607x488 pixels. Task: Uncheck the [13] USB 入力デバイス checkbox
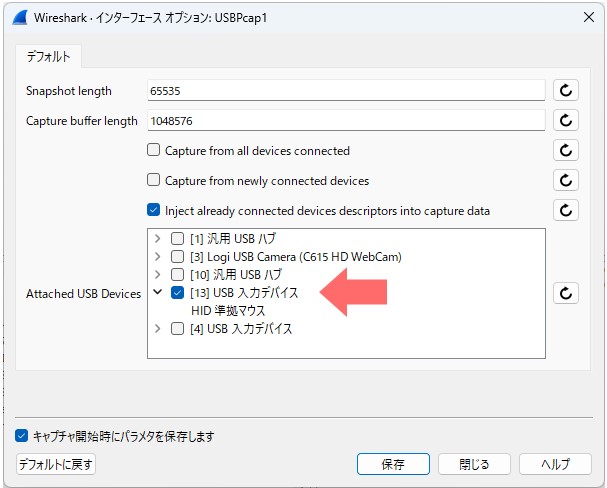[x=177, y=293]
